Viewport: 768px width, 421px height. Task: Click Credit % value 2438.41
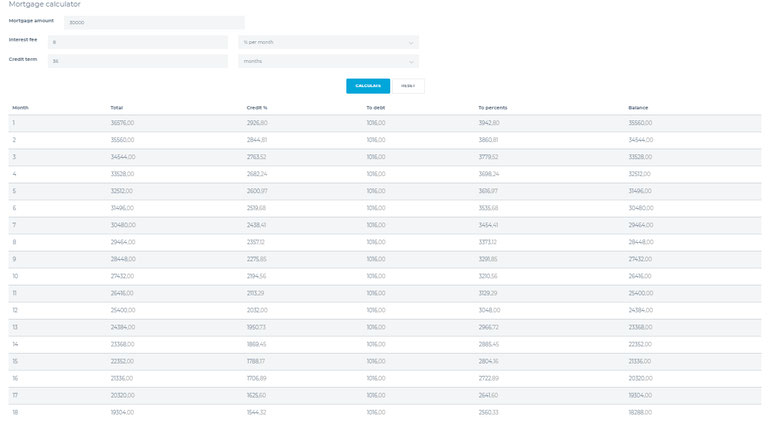coord(256,225)
